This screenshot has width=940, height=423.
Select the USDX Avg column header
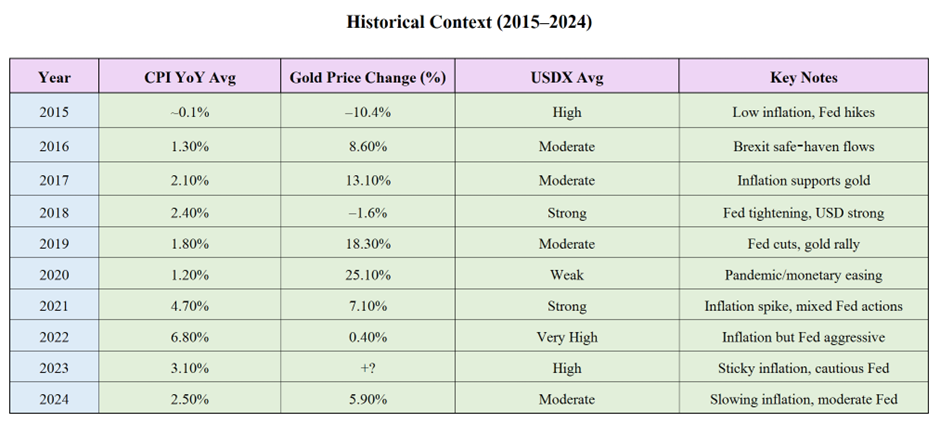(x=567, y=76)
